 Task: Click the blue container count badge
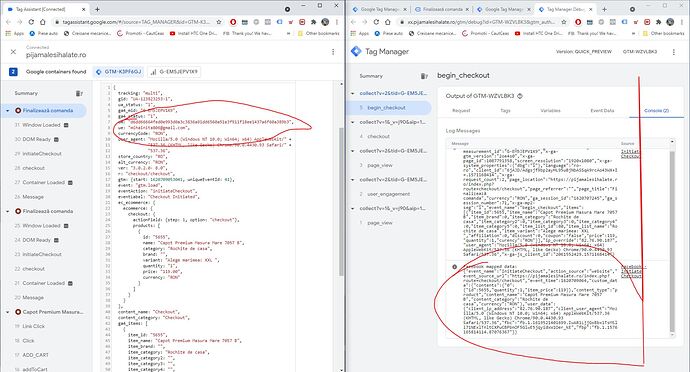(13, 72)
